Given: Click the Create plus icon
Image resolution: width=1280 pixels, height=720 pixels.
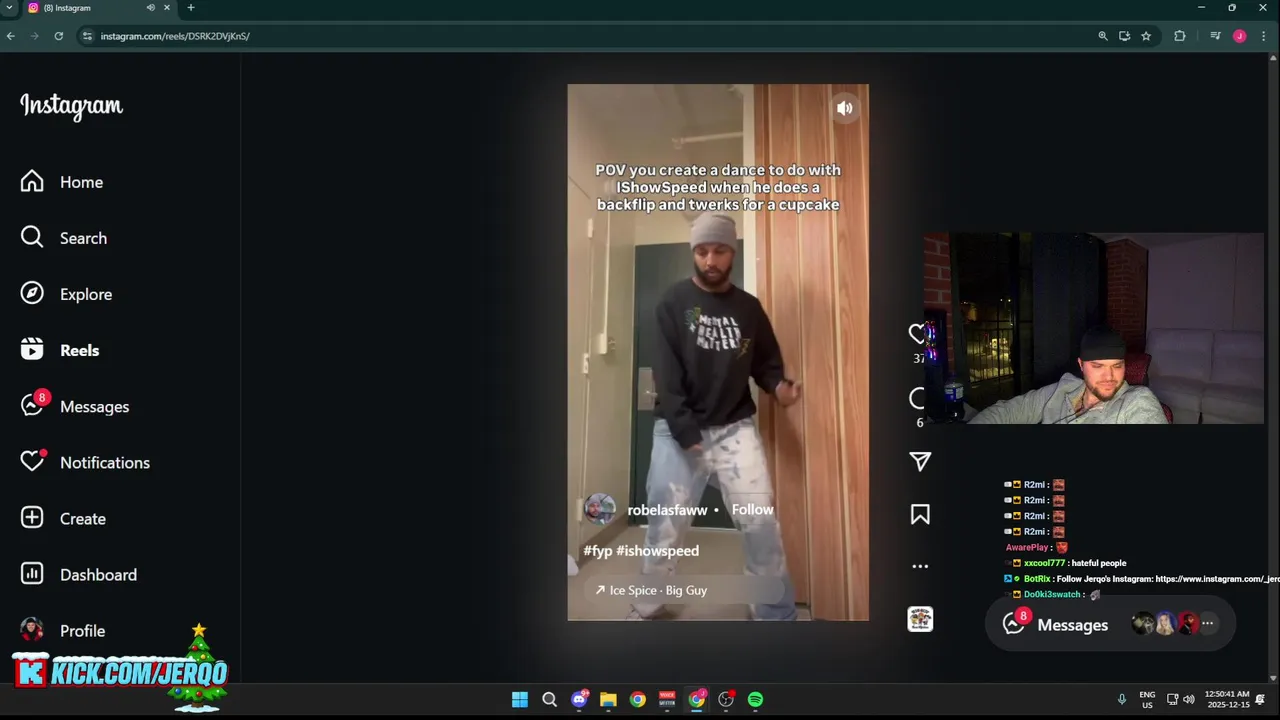Looking at the screenshot, I should tap(32, 517).
